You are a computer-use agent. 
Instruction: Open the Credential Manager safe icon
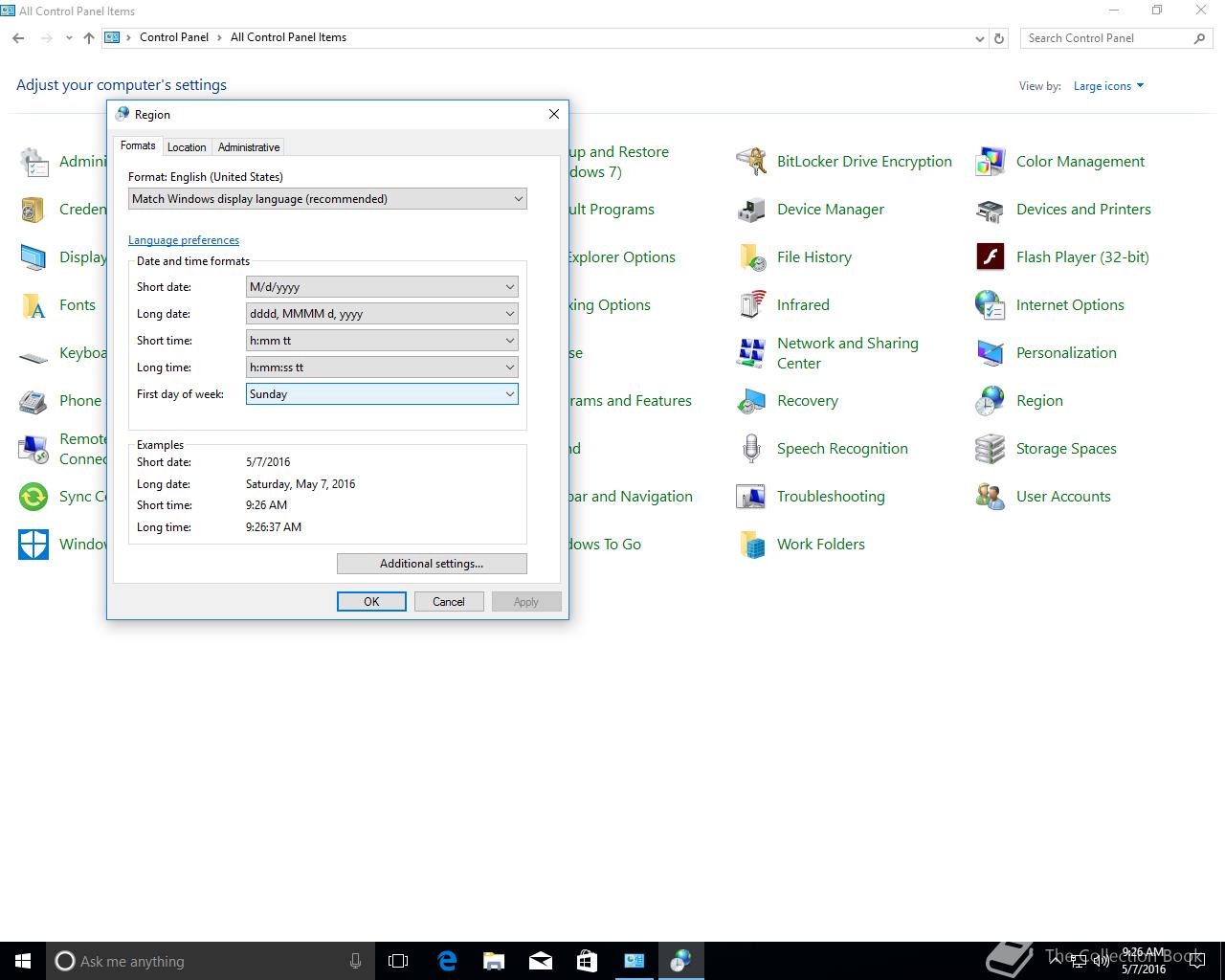(33, 210)
